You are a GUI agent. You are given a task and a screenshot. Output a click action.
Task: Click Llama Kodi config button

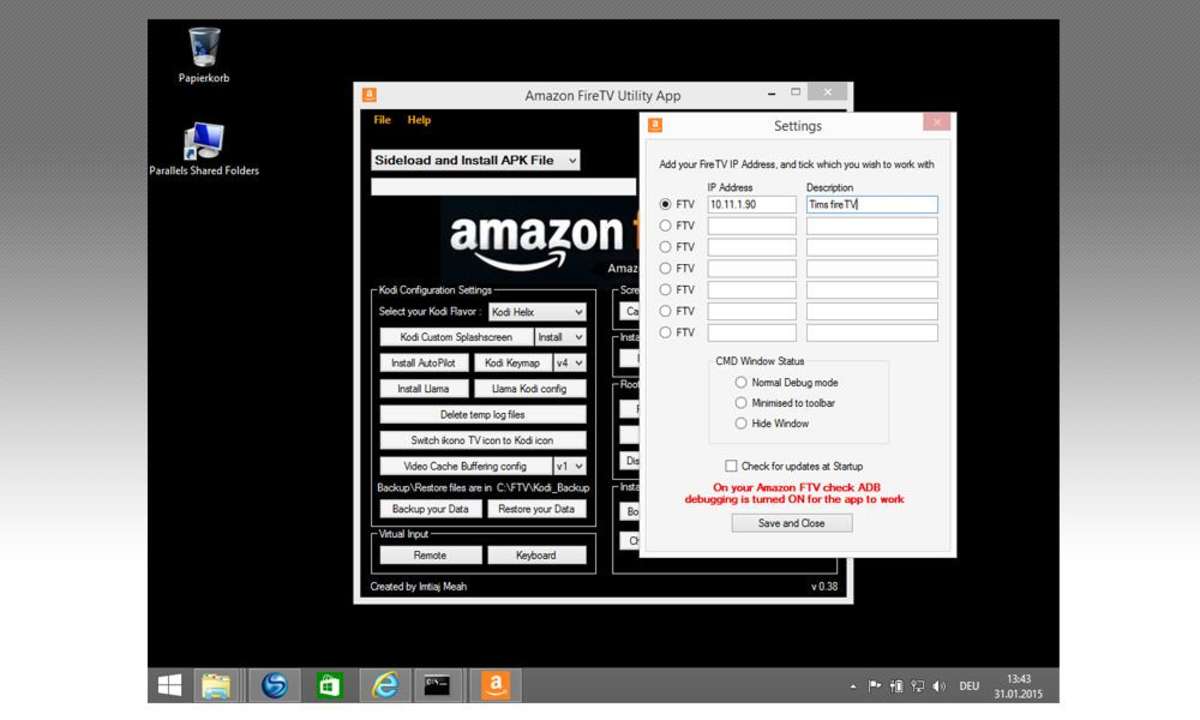coord(530,389)
